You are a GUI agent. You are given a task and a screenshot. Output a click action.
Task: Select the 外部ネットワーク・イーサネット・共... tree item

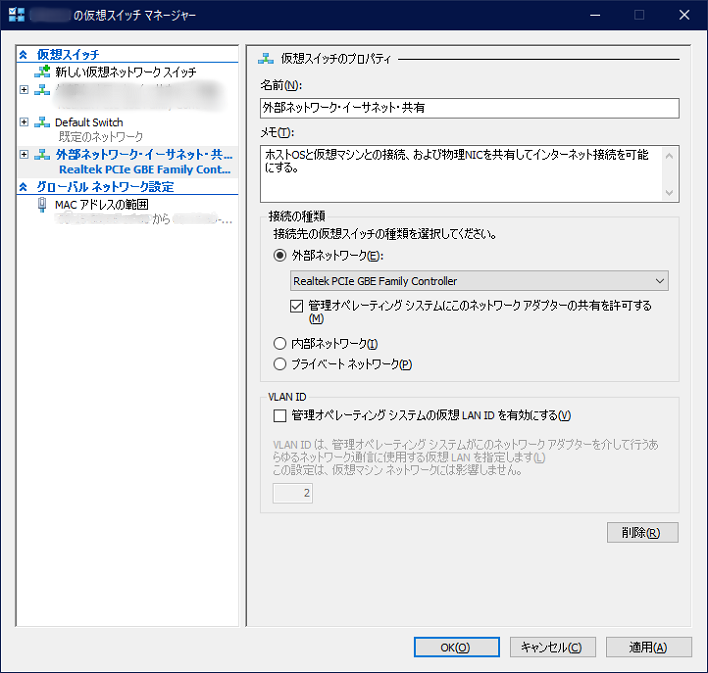pos(144,154)
